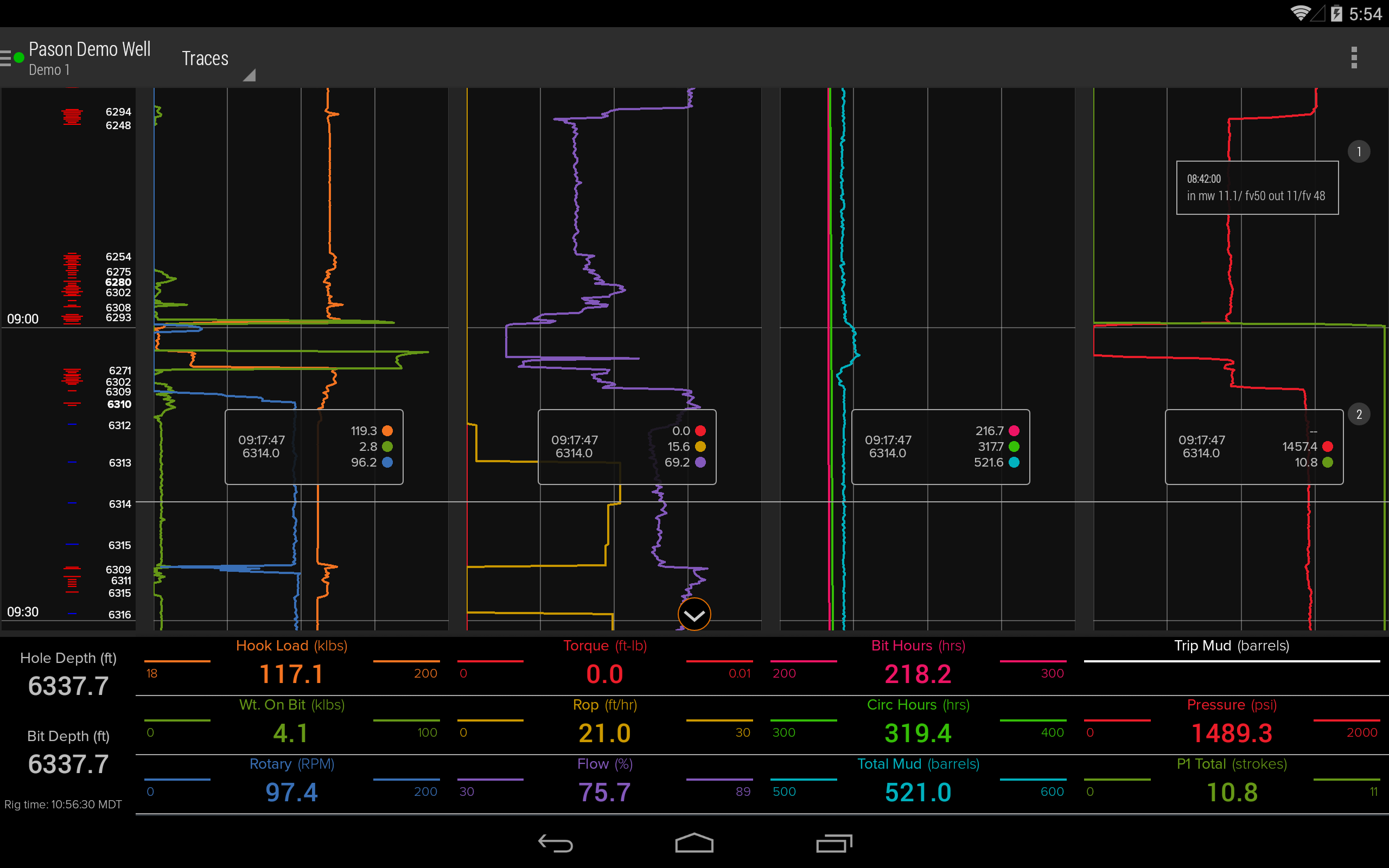Select the Torque trace readout
The image size is (1389, 868).
click(605, 665)
